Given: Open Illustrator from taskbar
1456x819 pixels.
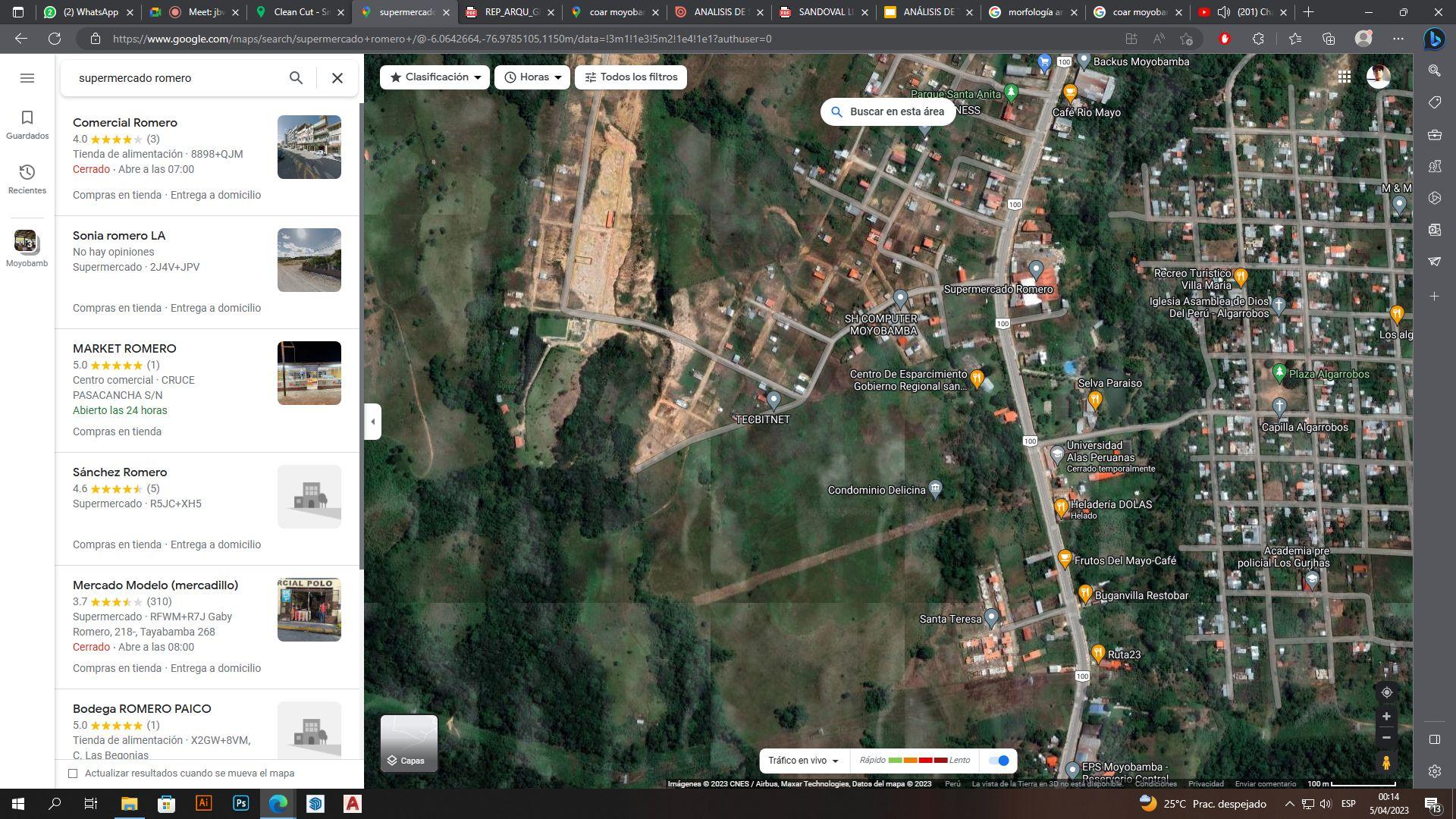Looking at the screenshot, I should click(x=203, y=804).
